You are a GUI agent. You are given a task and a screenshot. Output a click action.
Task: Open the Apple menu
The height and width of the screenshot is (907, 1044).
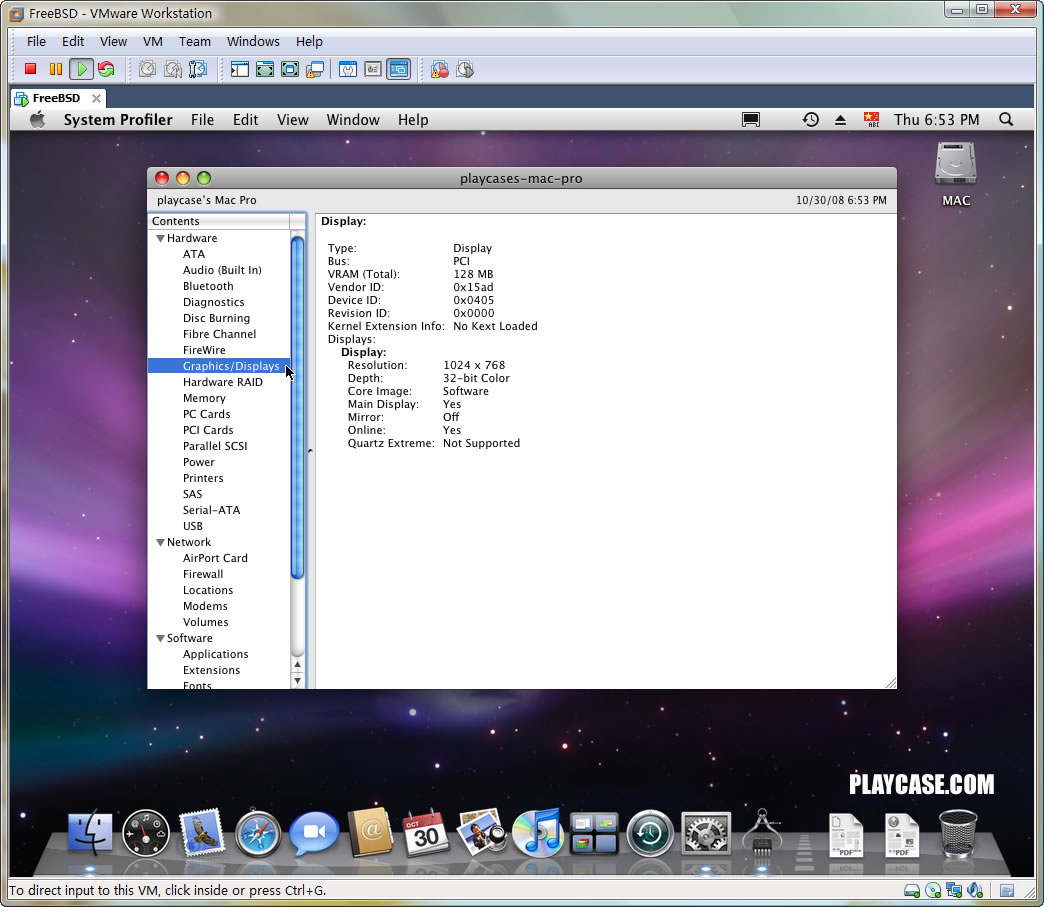(37, 120)
